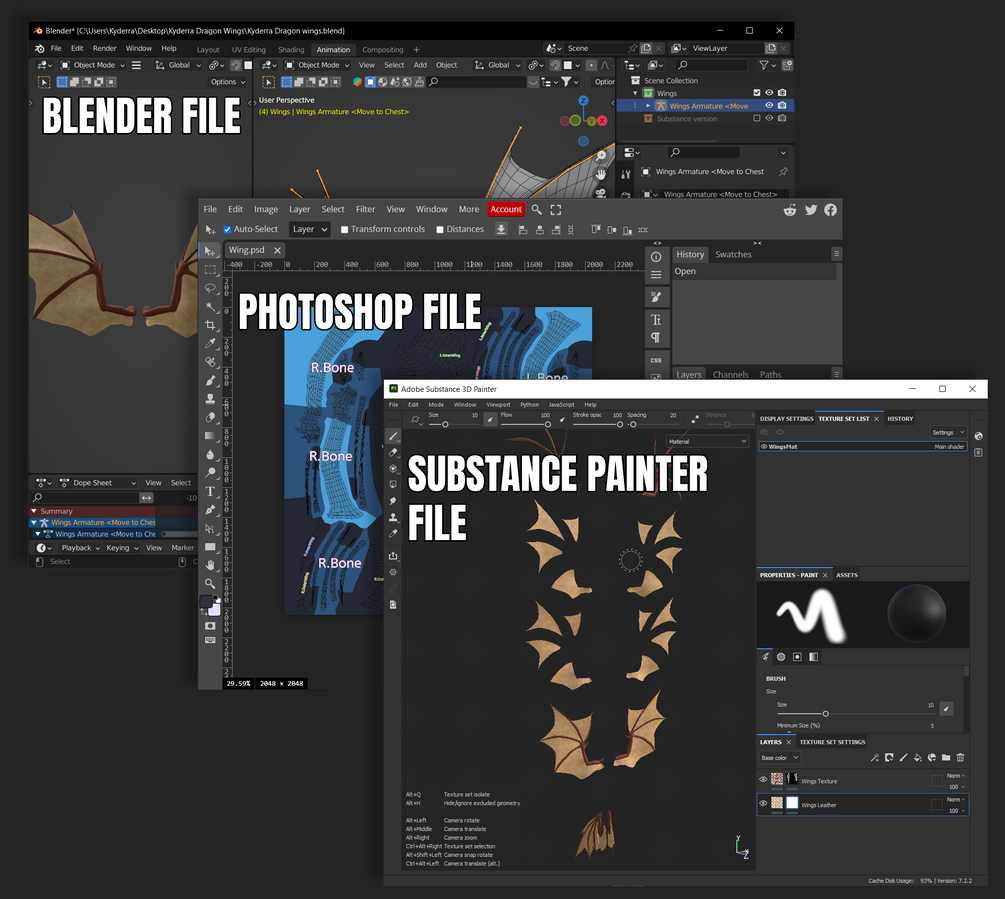
Task: Click the Blender outliner search field
Action: (x=712, y=65)
